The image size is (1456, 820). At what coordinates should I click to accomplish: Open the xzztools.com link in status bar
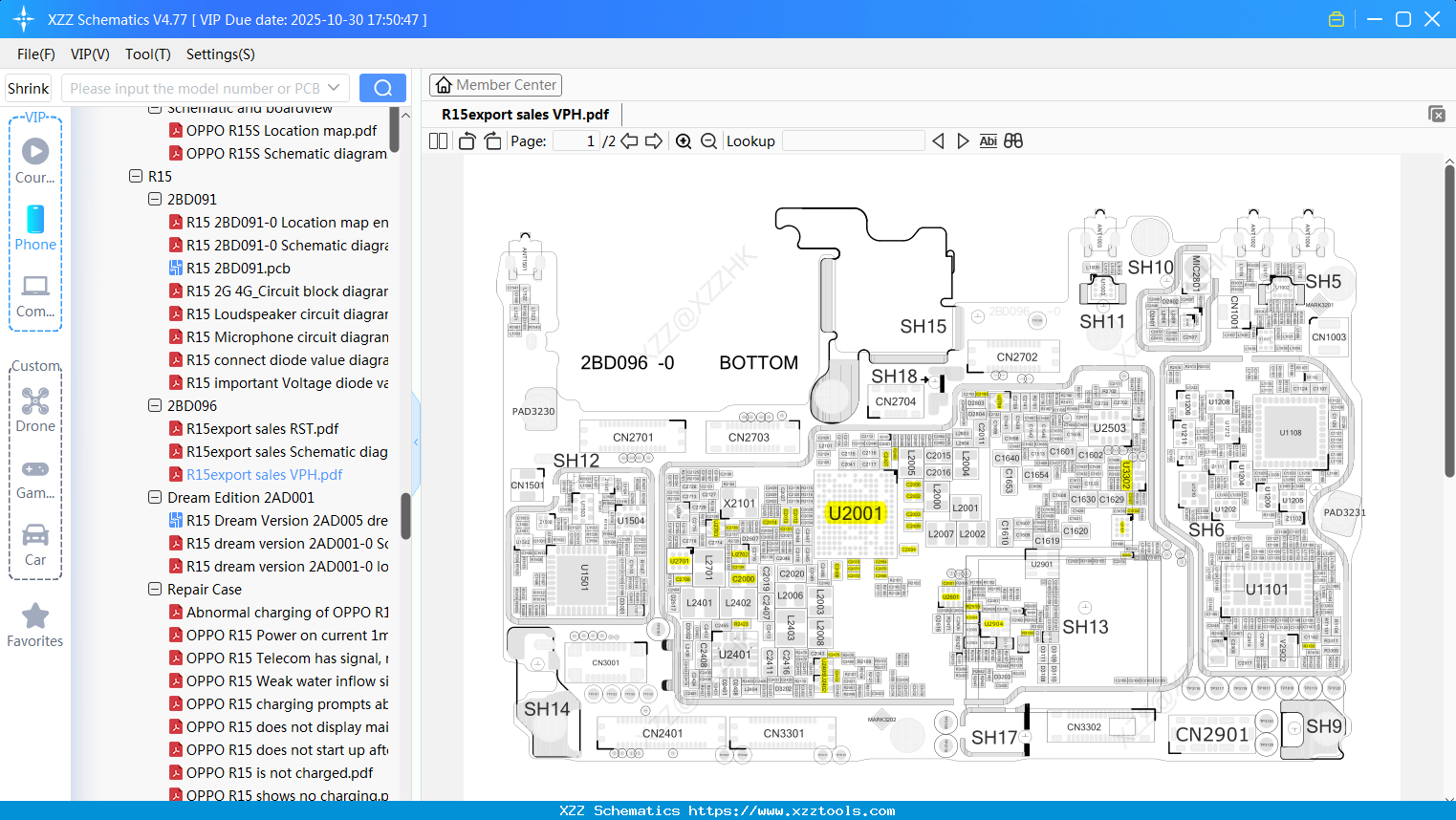click(792, 810)
